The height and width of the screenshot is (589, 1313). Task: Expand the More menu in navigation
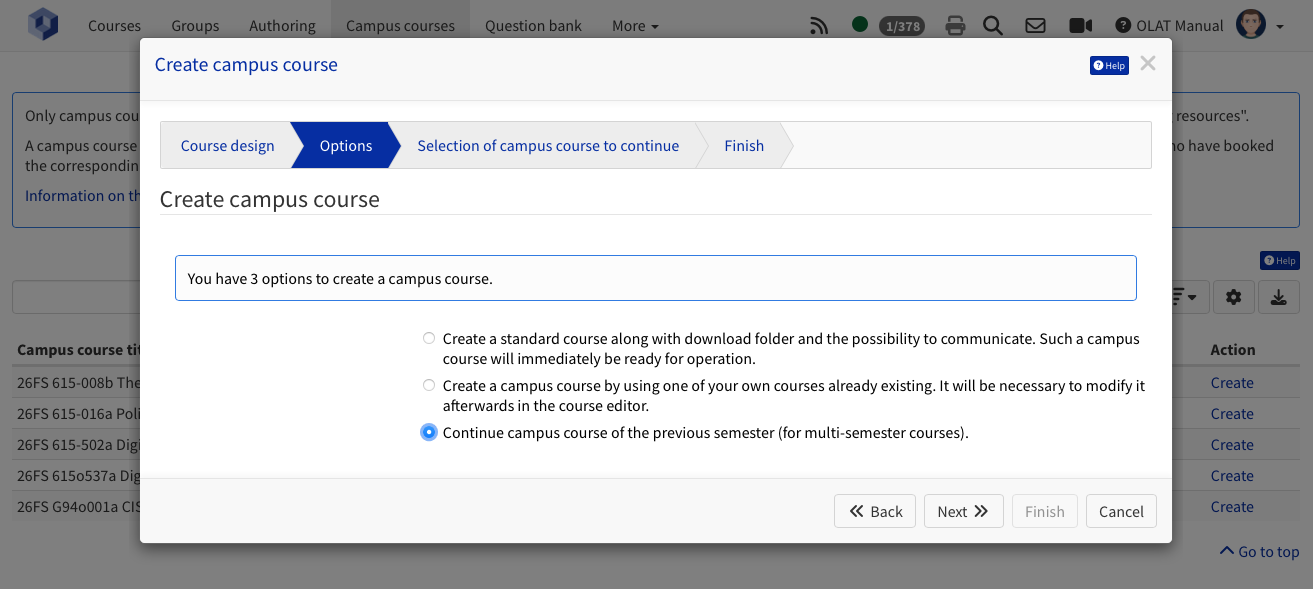tap(635, 26)
